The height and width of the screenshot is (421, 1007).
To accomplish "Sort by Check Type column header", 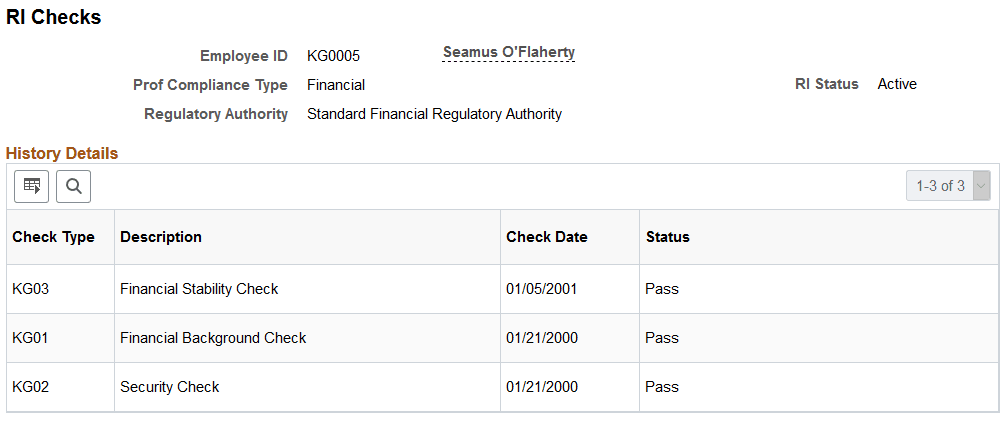I will coord(53,237).
